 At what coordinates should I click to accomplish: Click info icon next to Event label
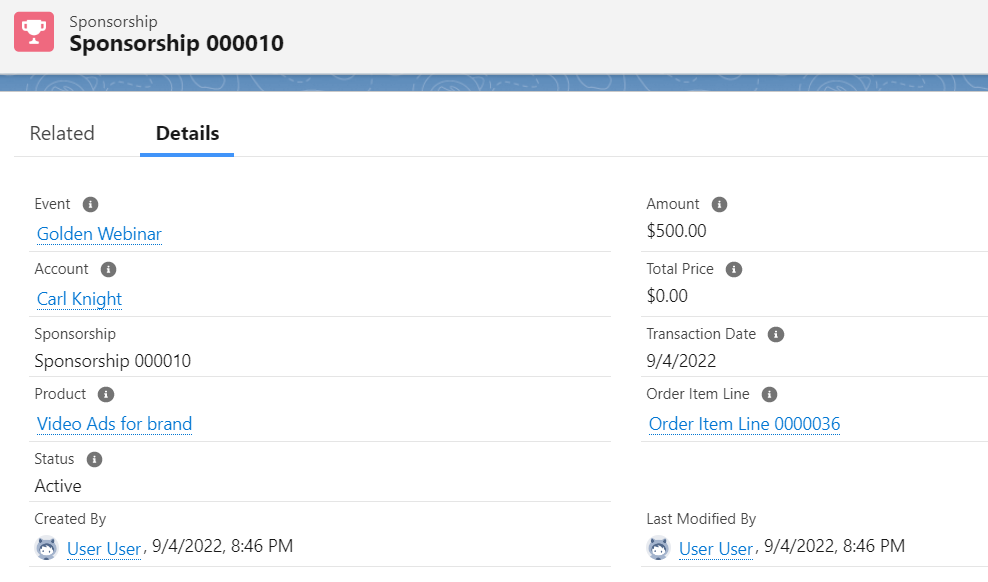(90, 204)
